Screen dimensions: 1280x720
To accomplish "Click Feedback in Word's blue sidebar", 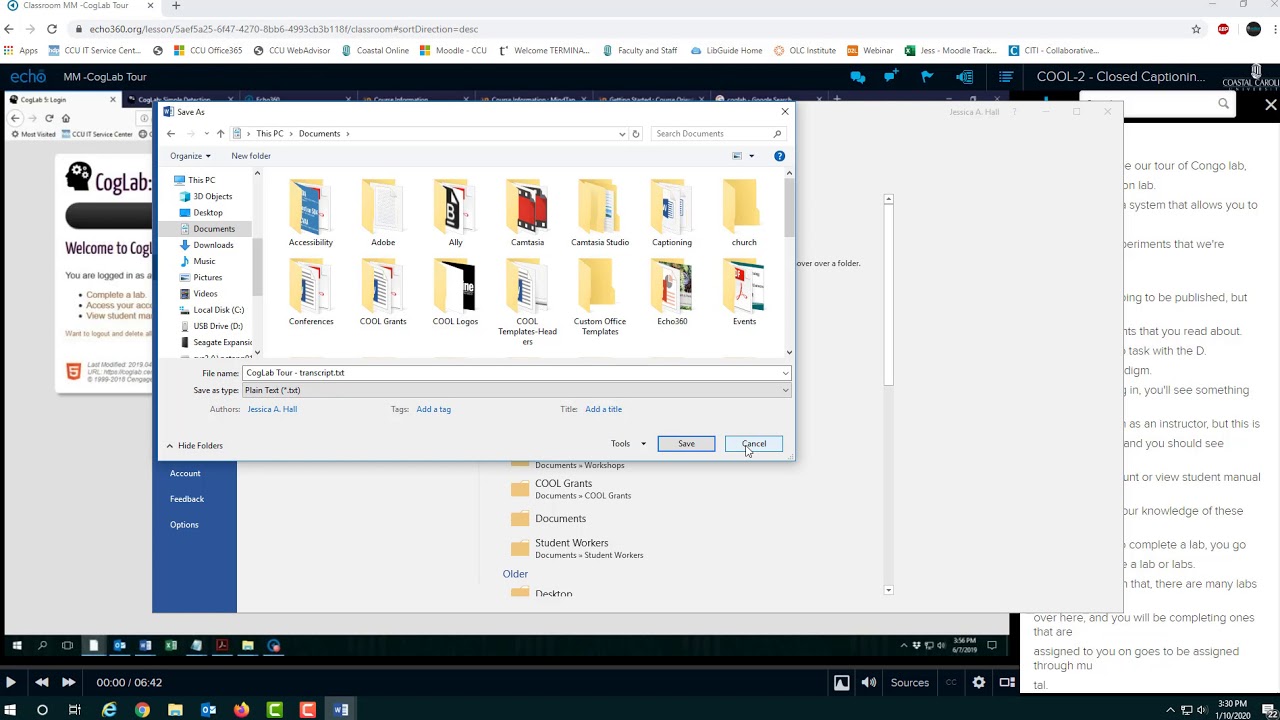I will pos(187,499).
